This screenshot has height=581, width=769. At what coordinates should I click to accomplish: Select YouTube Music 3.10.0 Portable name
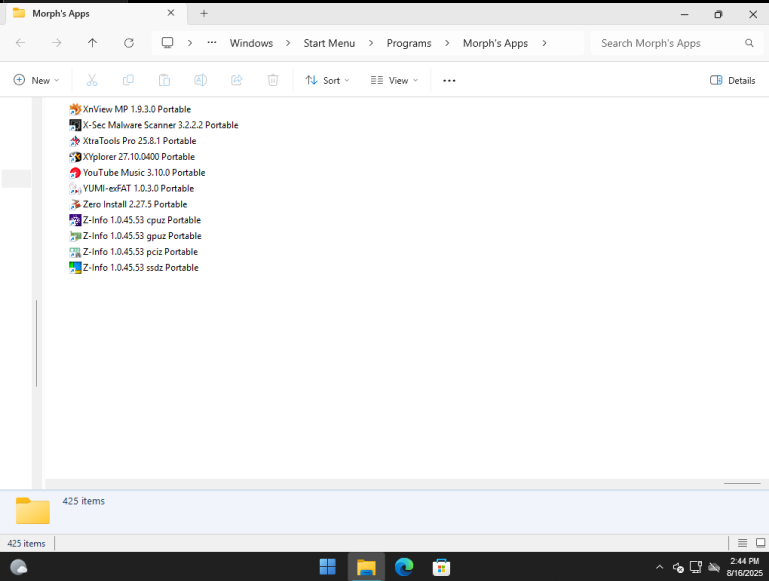click(x=144, y=173)
